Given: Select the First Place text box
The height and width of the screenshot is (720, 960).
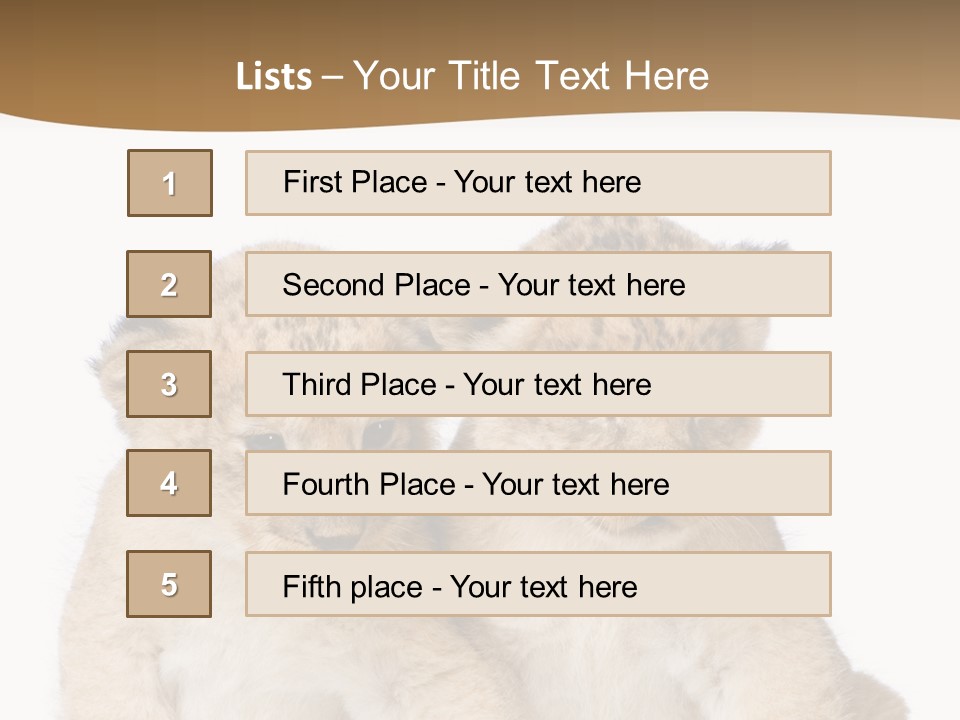Looking at the screenshot, I should [538, 183].
